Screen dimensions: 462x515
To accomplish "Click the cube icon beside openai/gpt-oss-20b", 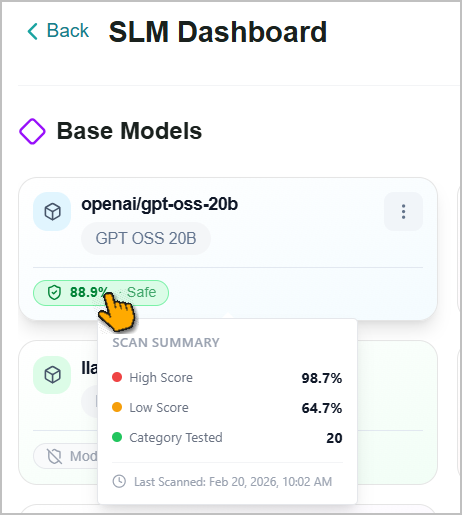I will pyautogui.click(x=52, y=211).
